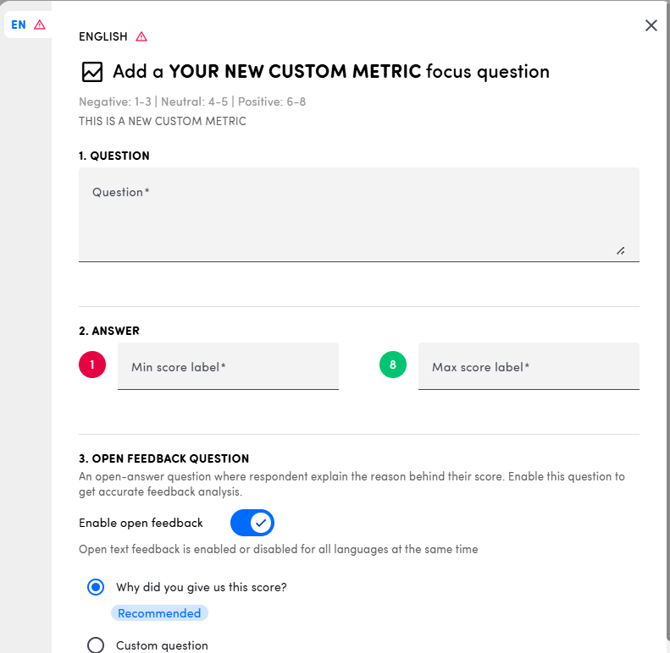Close the custom metric dialog
This screenshot has width=670, height=653.
pos(651,25)
